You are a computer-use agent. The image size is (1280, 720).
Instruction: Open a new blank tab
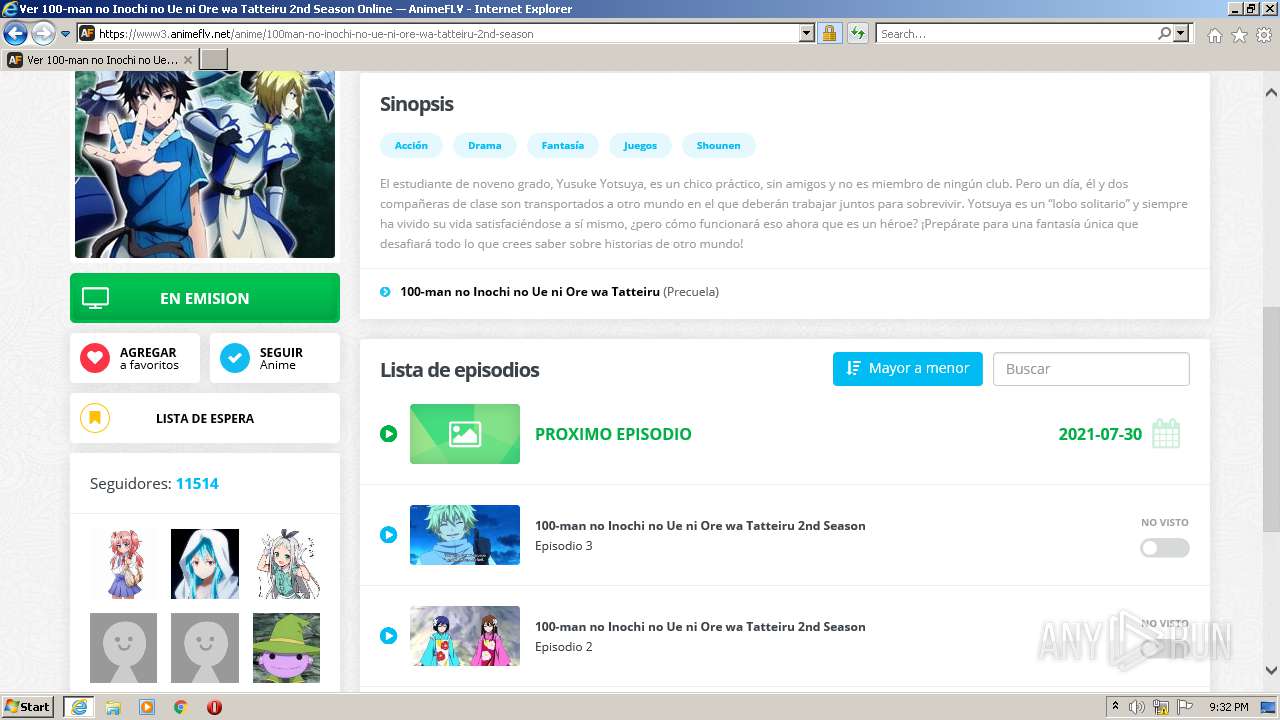214,60
